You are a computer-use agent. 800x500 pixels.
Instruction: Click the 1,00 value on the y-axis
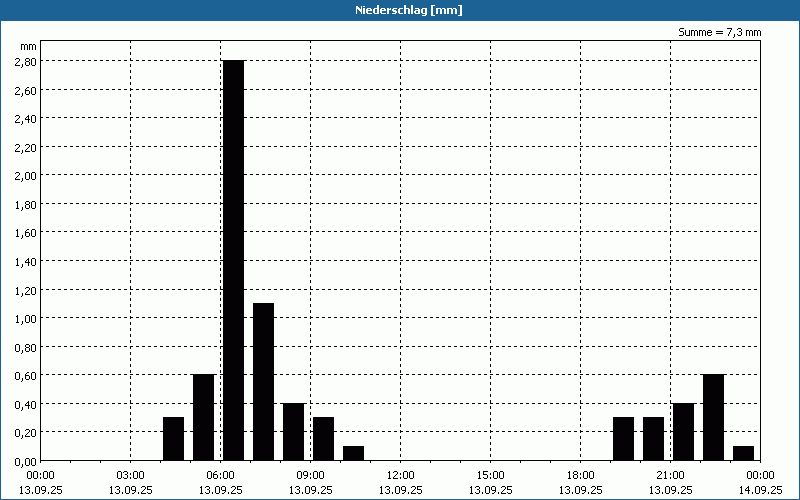tap(24, 318)
